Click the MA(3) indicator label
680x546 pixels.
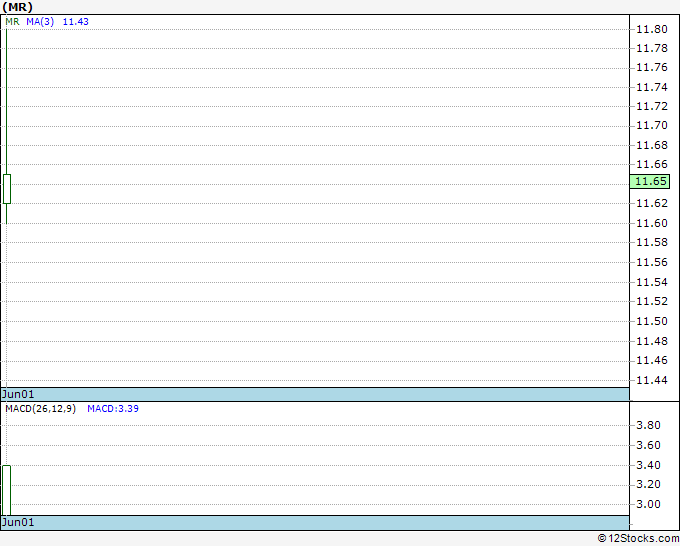(x=40, y=22)
